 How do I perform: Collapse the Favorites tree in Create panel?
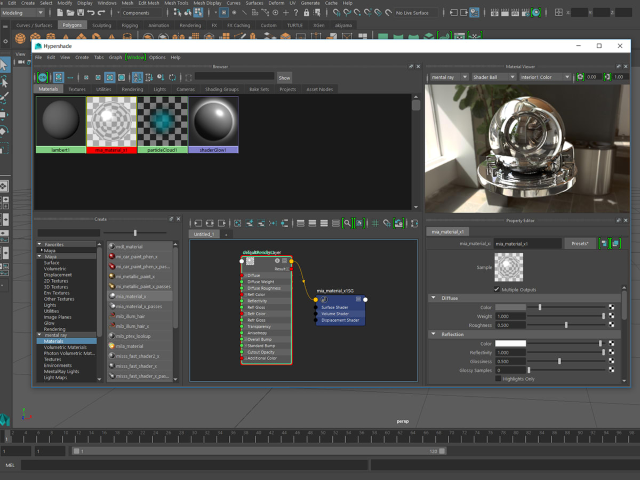click(x=40, y=244)
